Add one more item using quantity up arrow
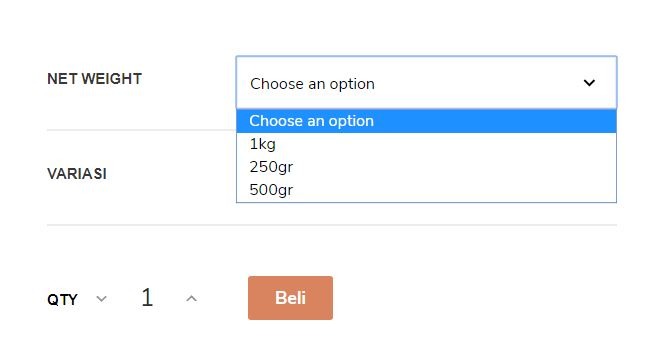This screenshot has height=364, width=662. (191, 299)
